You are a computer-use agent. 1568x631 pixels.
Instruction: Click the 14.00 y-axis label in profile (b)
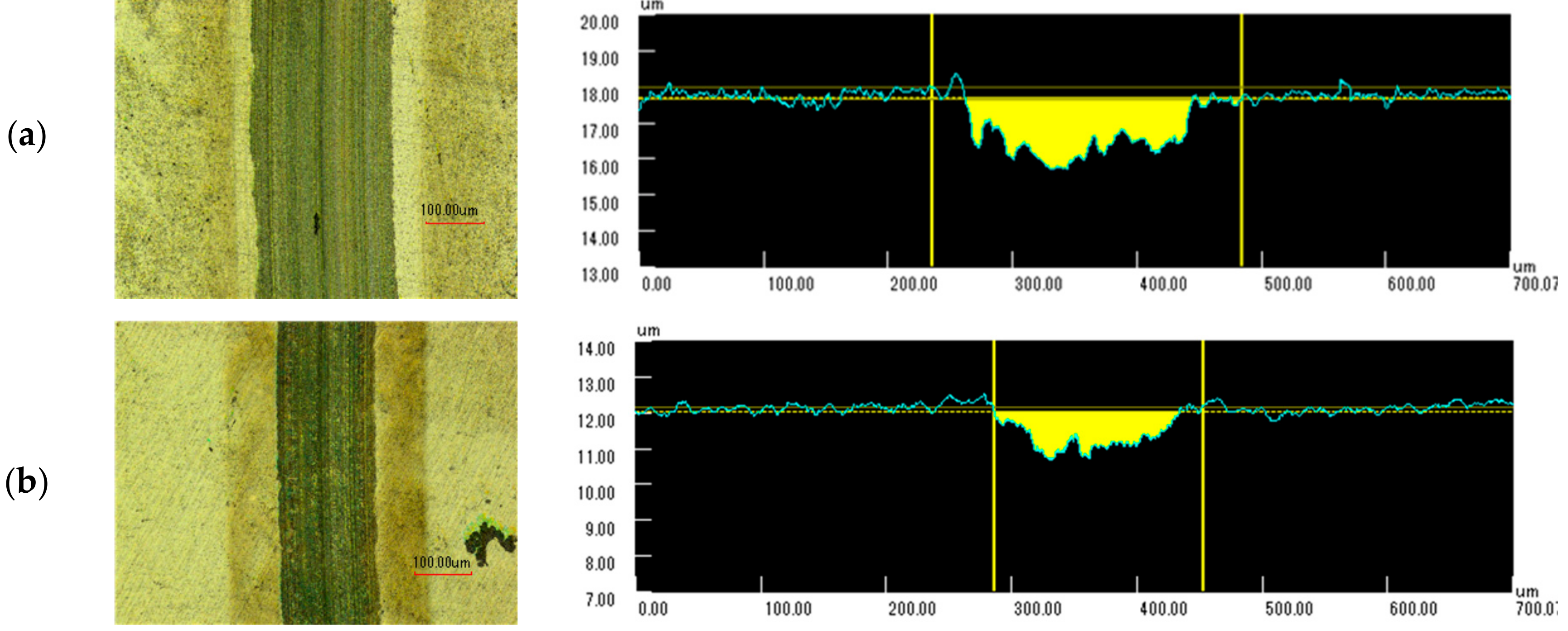tap(596, 349)
